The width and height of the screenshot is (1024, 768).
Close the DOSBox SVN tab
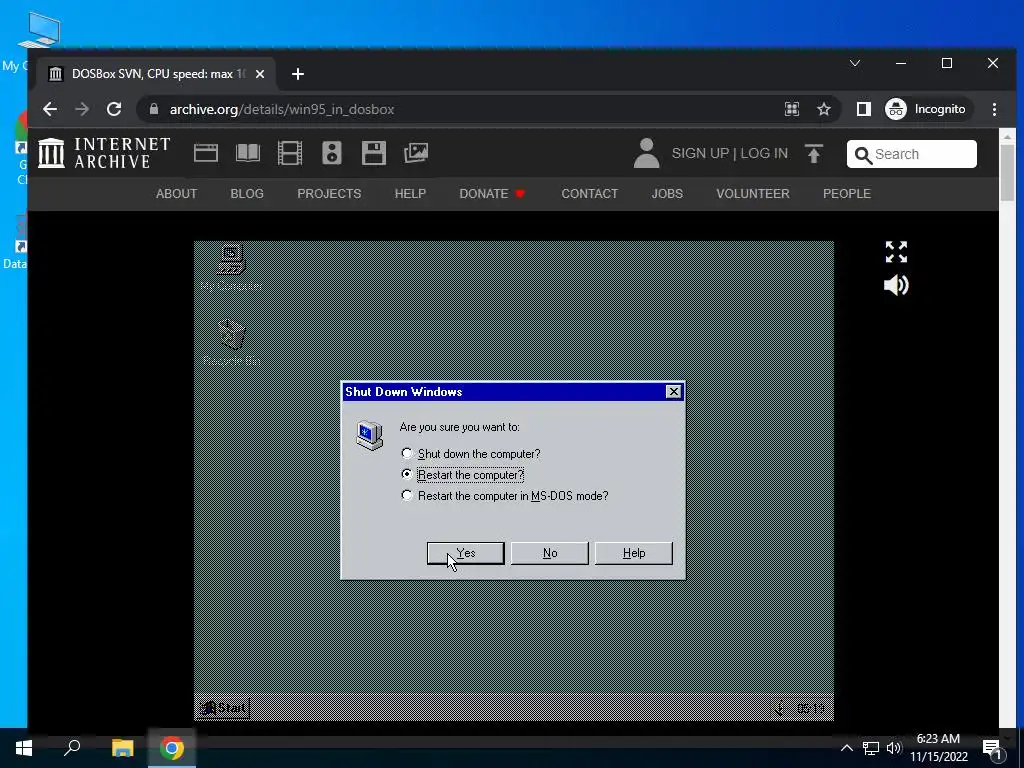[x=260, y=74]
